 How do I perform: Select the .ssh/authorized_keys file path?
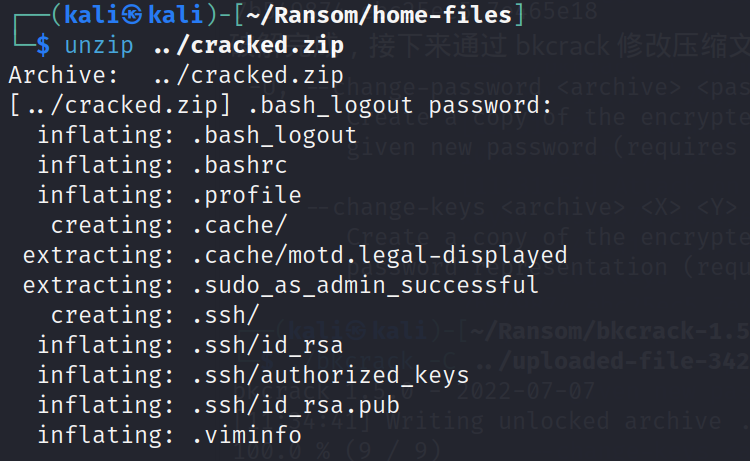tap(331, 375)
